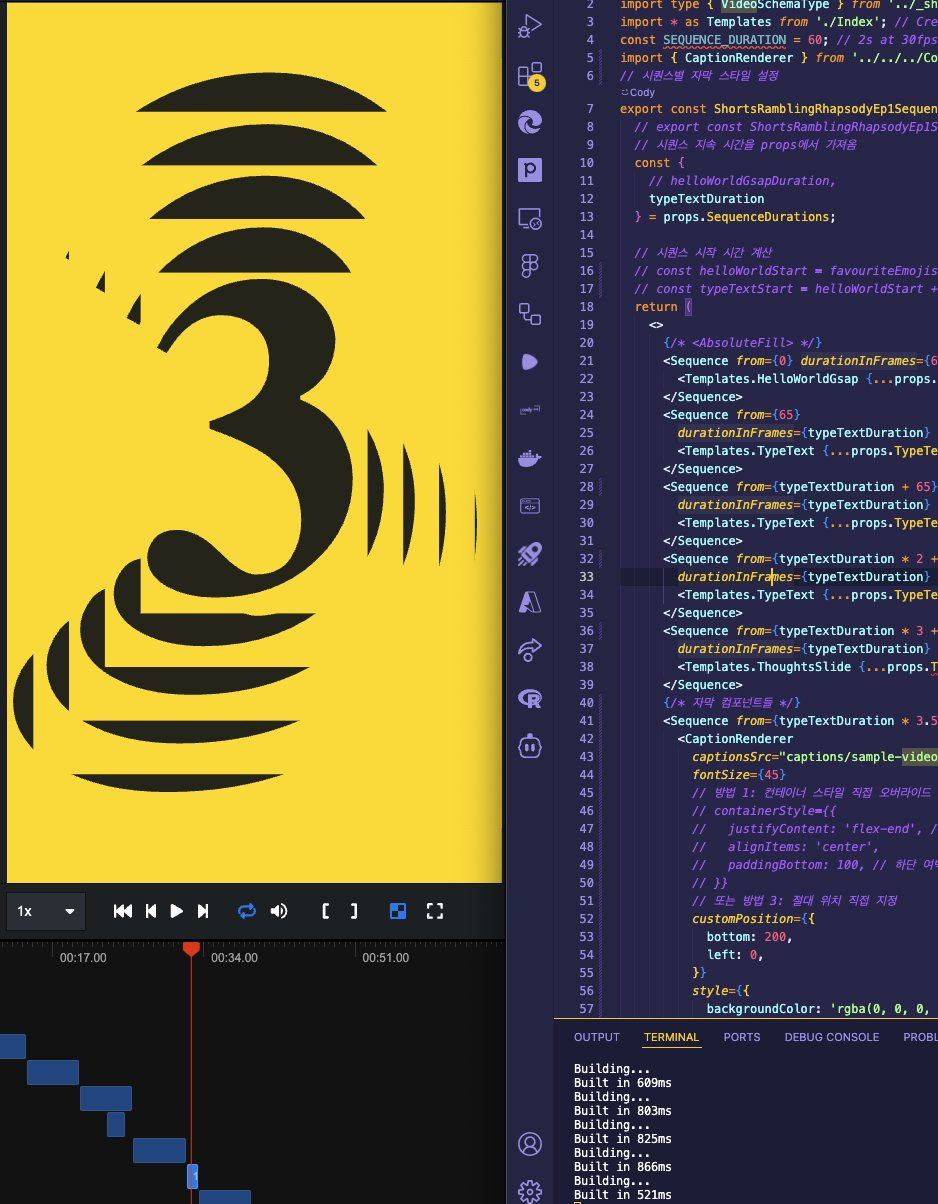Screen dimensions: 938x1204
Task: Open the Extensions view with badge 5
Action: 529,75
